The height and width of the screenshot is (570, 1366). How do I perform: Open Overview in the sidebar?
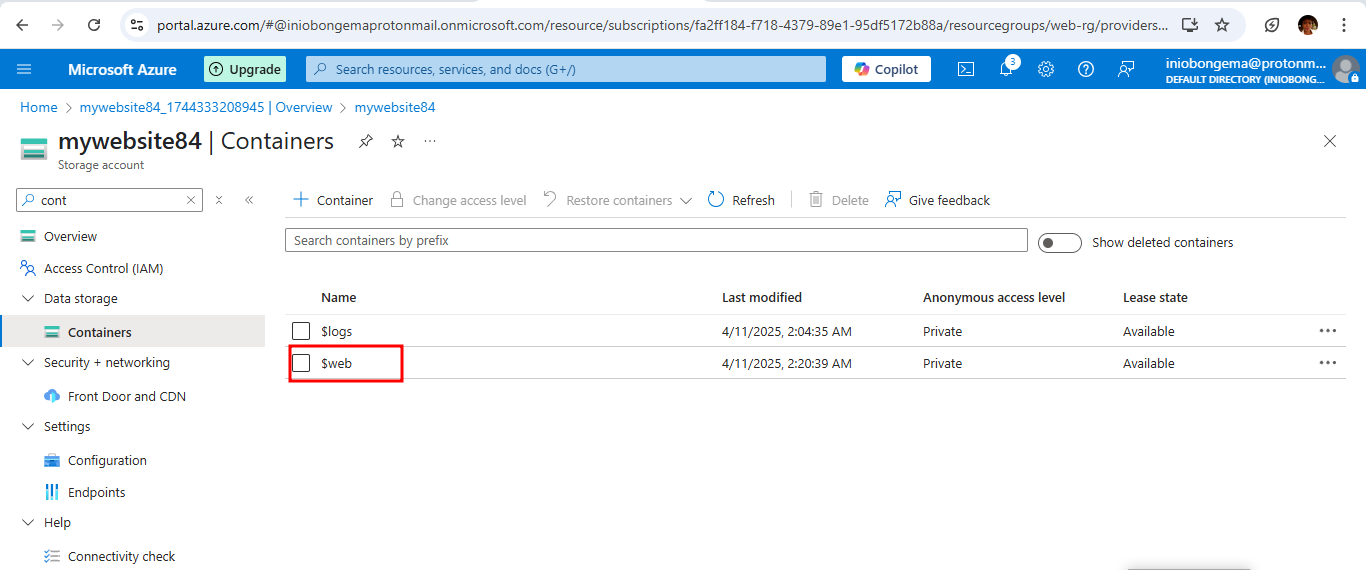70,236
